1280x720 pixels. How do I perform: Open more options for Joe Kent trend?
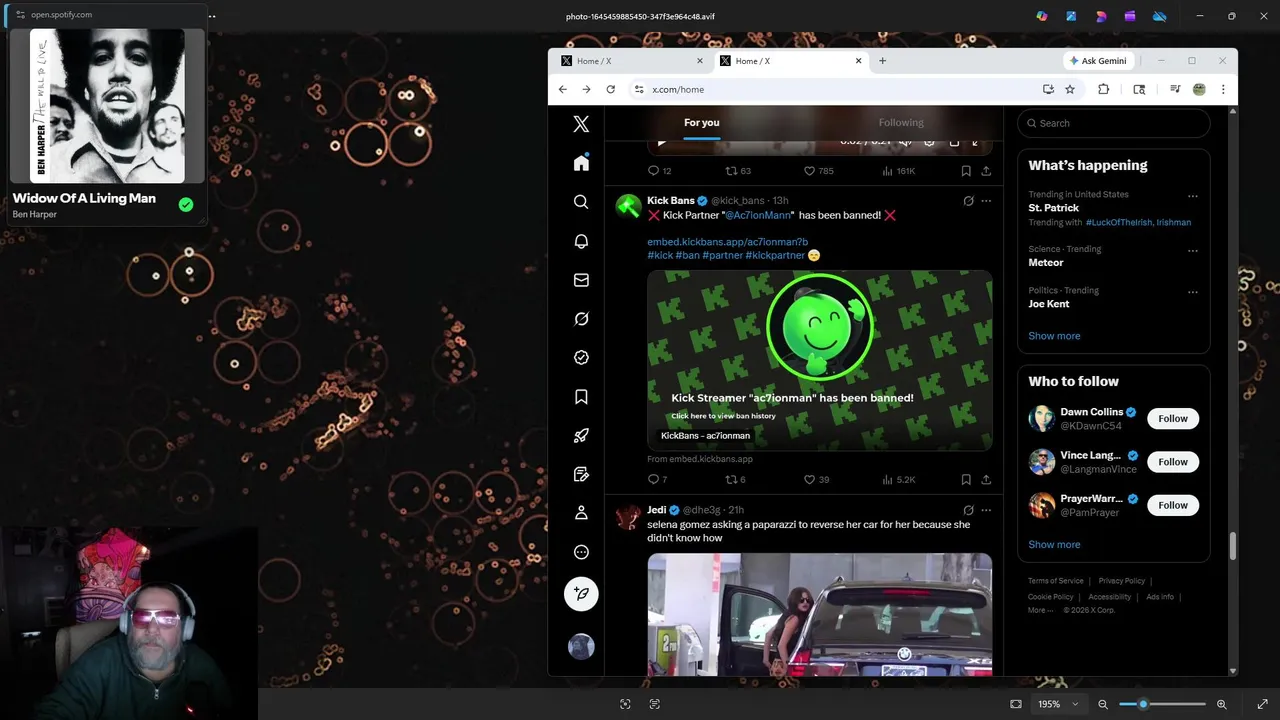[1192, 292]
